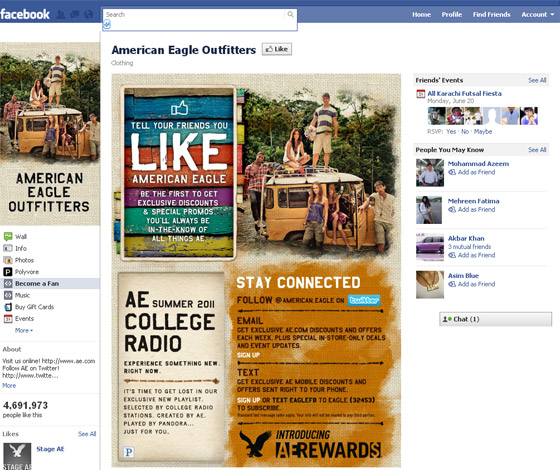Open the Stage AE page link

(50, 449)
